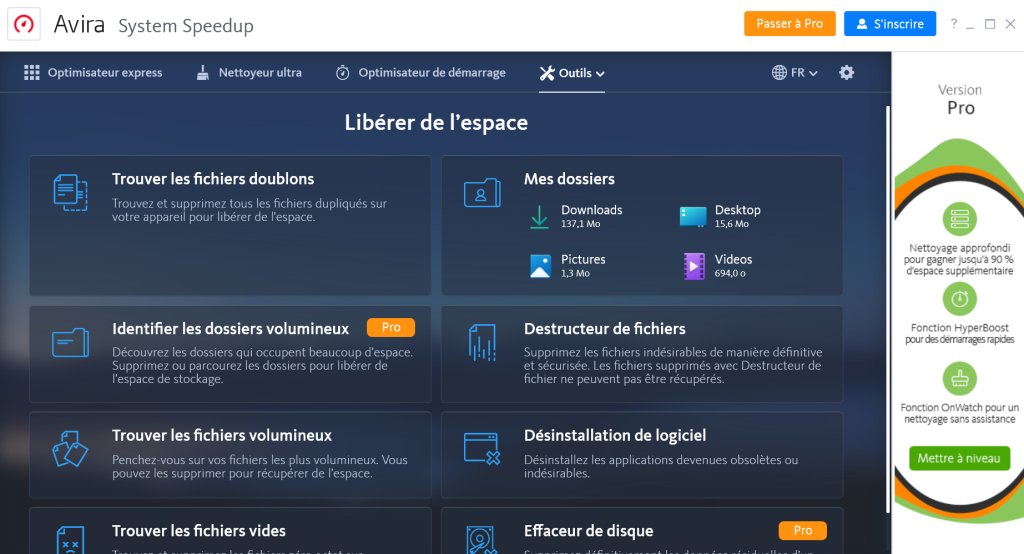Click the Videos size 694,0 o
The width and height of the screenshot is (1024, 554).
(x=730, y=274)
